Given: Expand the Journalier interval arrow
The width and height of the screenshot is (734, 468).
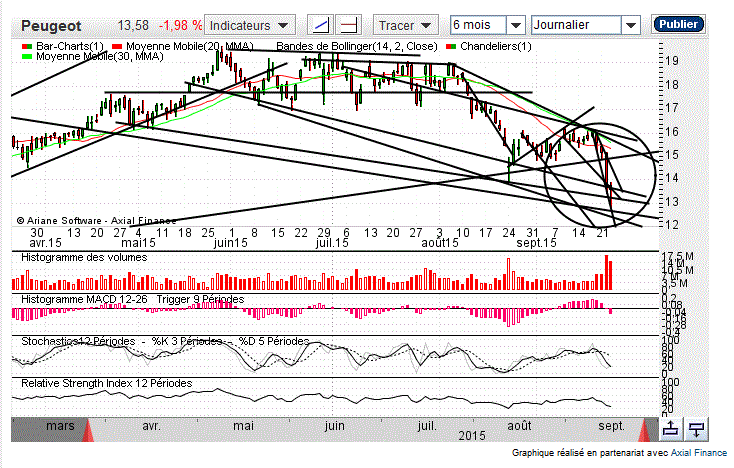Looking at the screenshot, I should click(631, 25).
